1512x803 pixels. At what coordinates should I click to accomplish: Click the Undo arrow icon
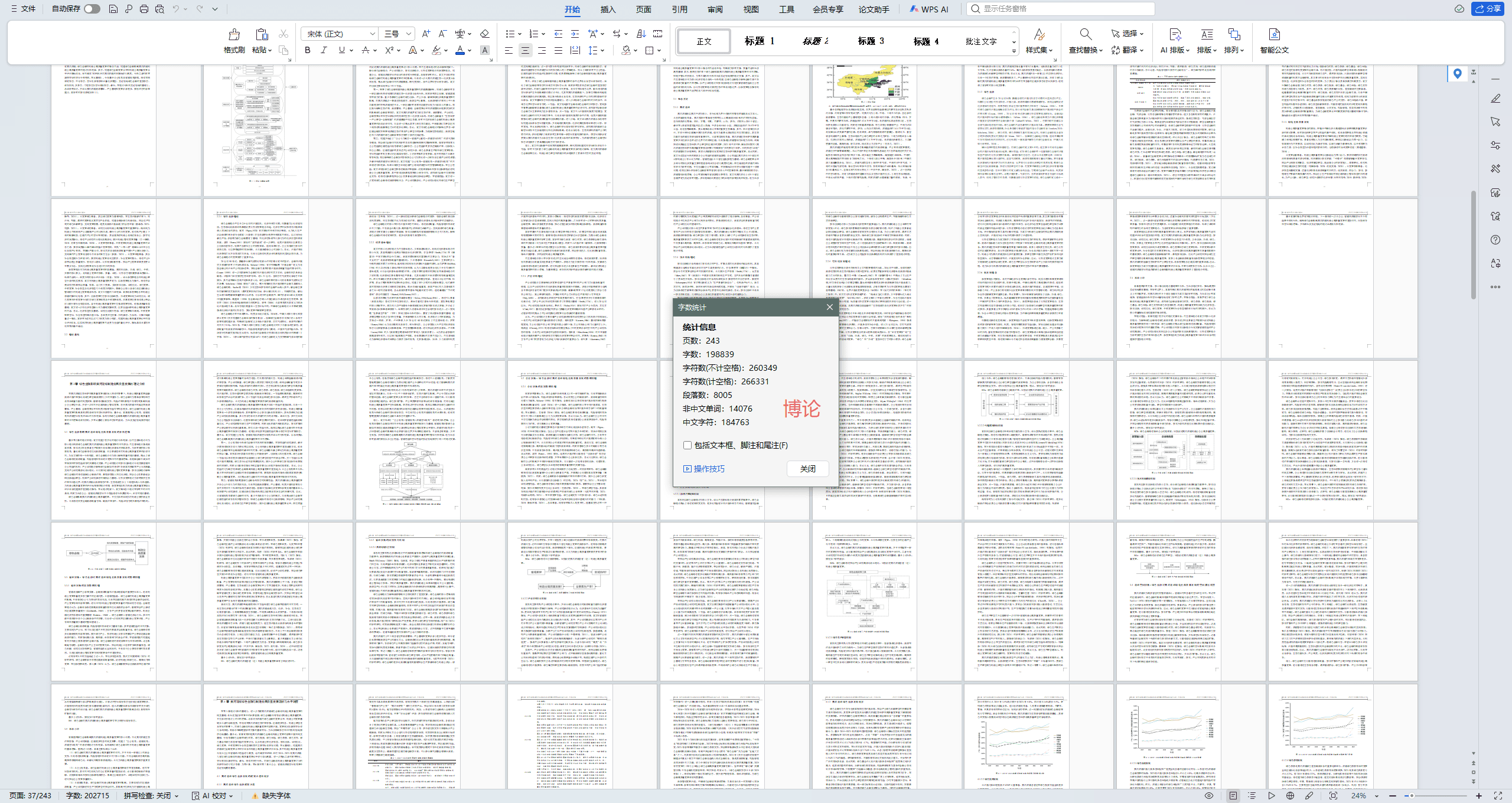pyautogui.click(x=175, y=9)
